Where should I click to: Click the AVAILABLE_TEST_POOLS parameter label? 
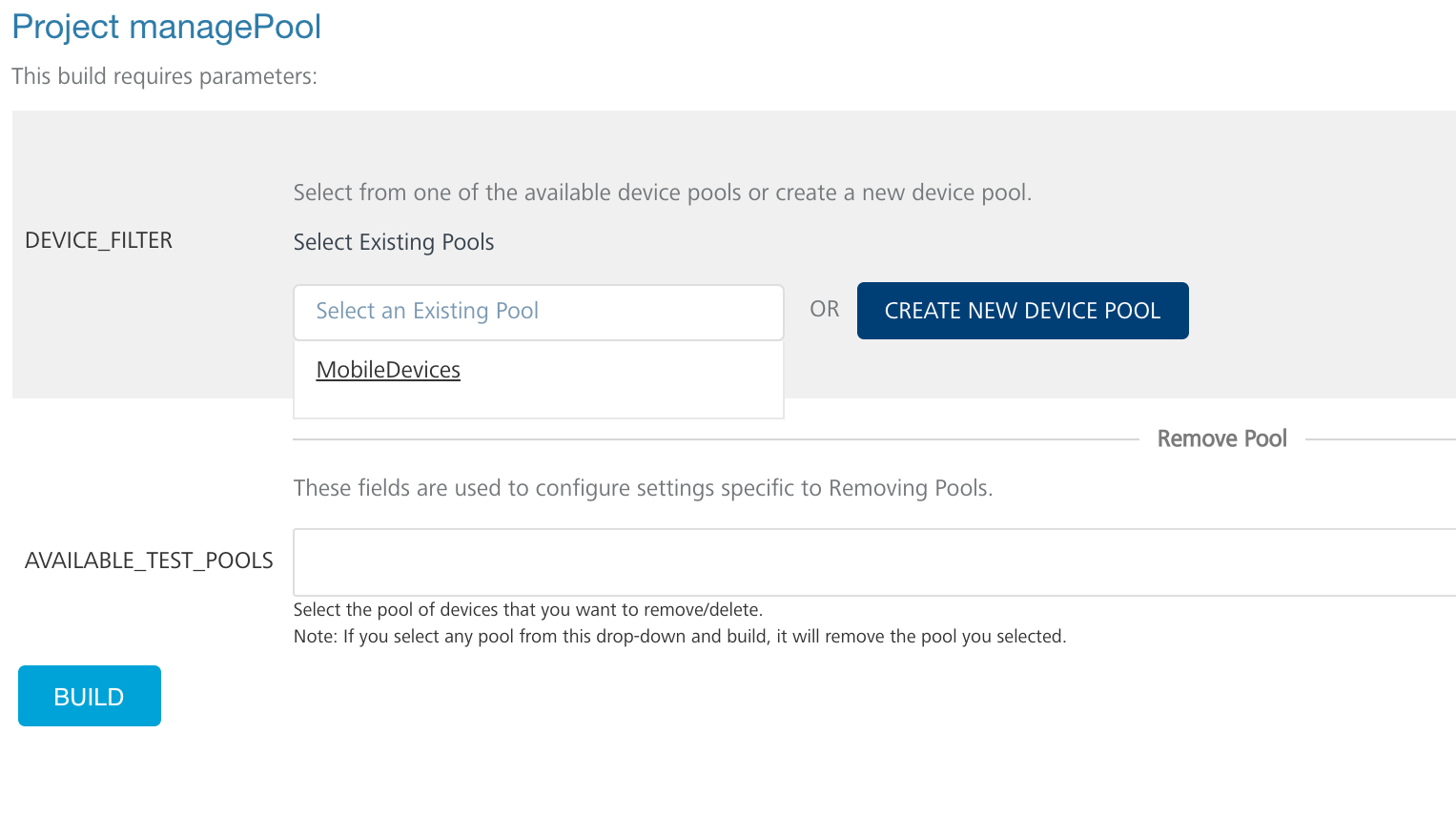(x=149, y=560)
